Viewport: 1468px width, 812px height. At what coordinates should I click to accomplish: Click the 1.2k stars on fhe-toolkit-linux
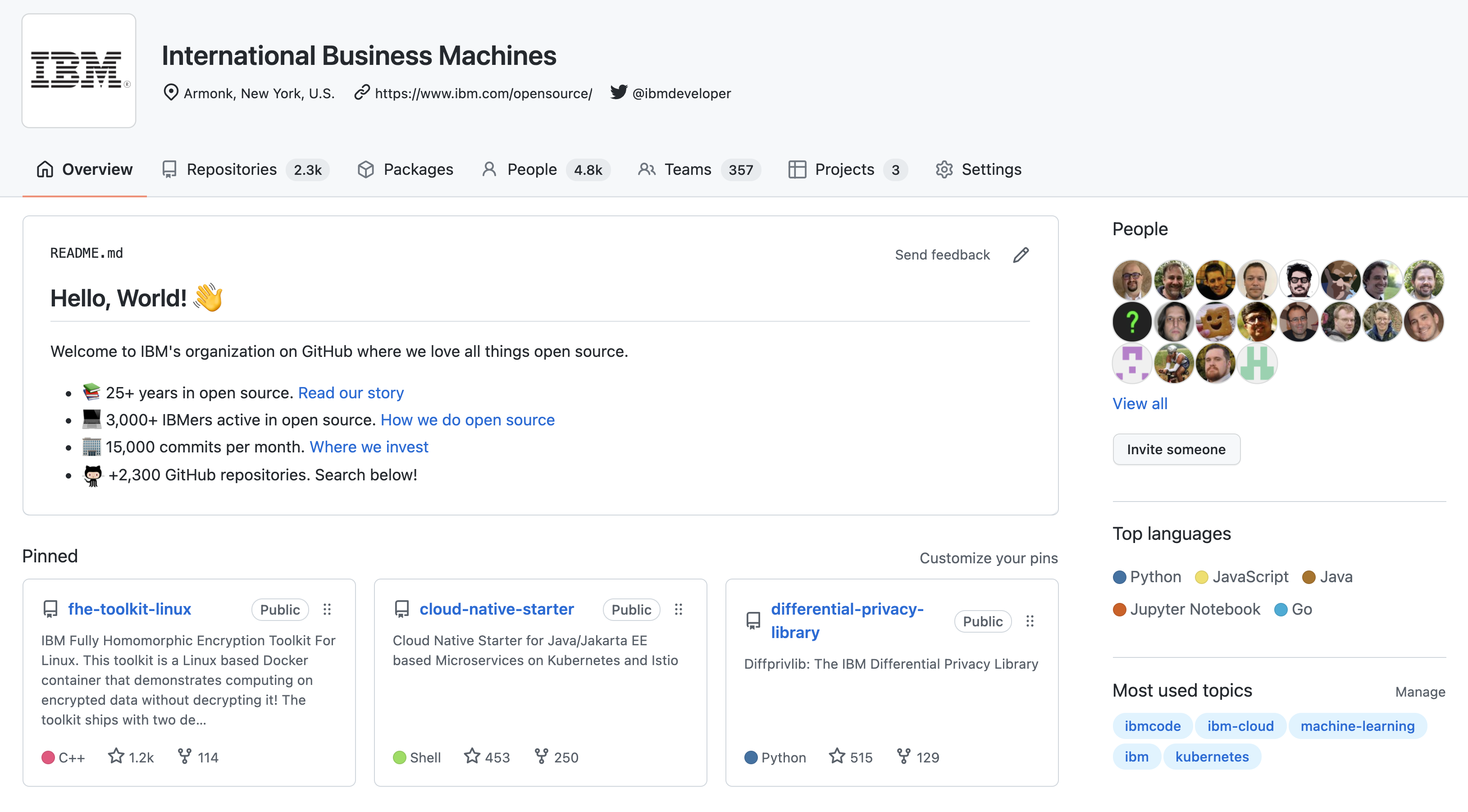point(131,757)
